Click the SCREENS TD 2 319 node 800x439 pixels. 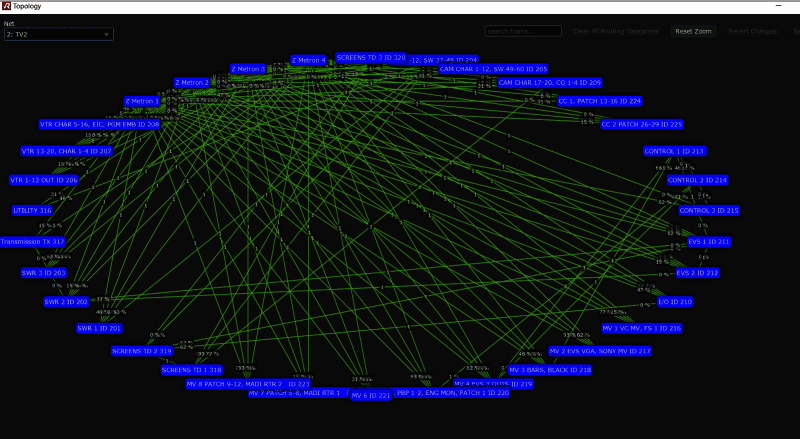click(x=142, y=351)
